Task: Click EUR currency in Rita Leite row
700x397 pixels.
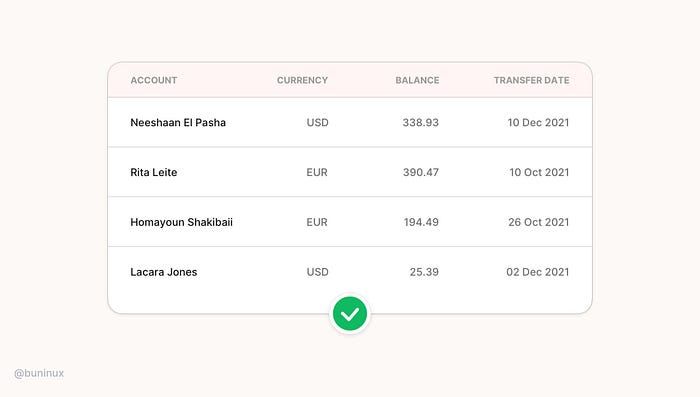Action: point(317,172)
